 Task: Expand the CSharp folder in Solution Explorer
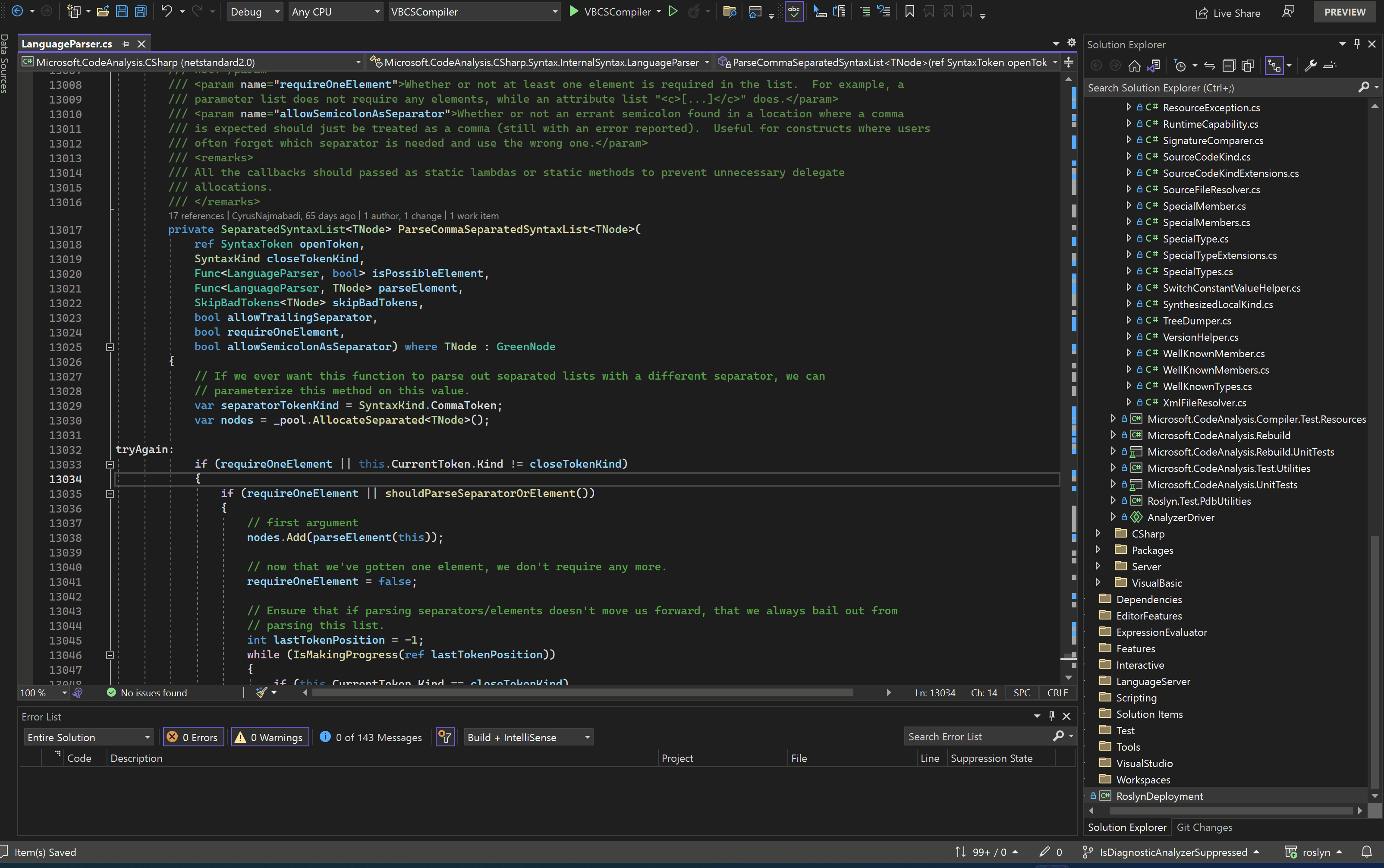1097,533
